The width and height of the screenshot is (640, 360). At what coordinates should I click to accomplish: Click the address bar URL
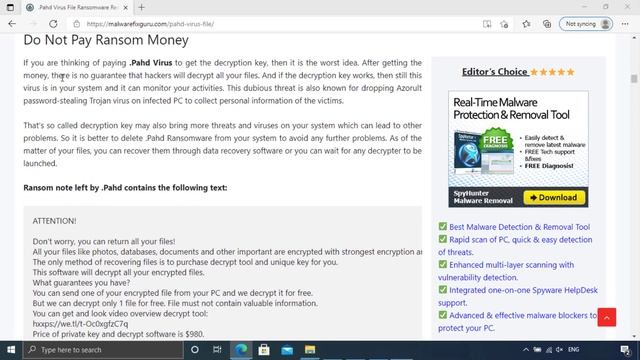click(x=150, y=24)
